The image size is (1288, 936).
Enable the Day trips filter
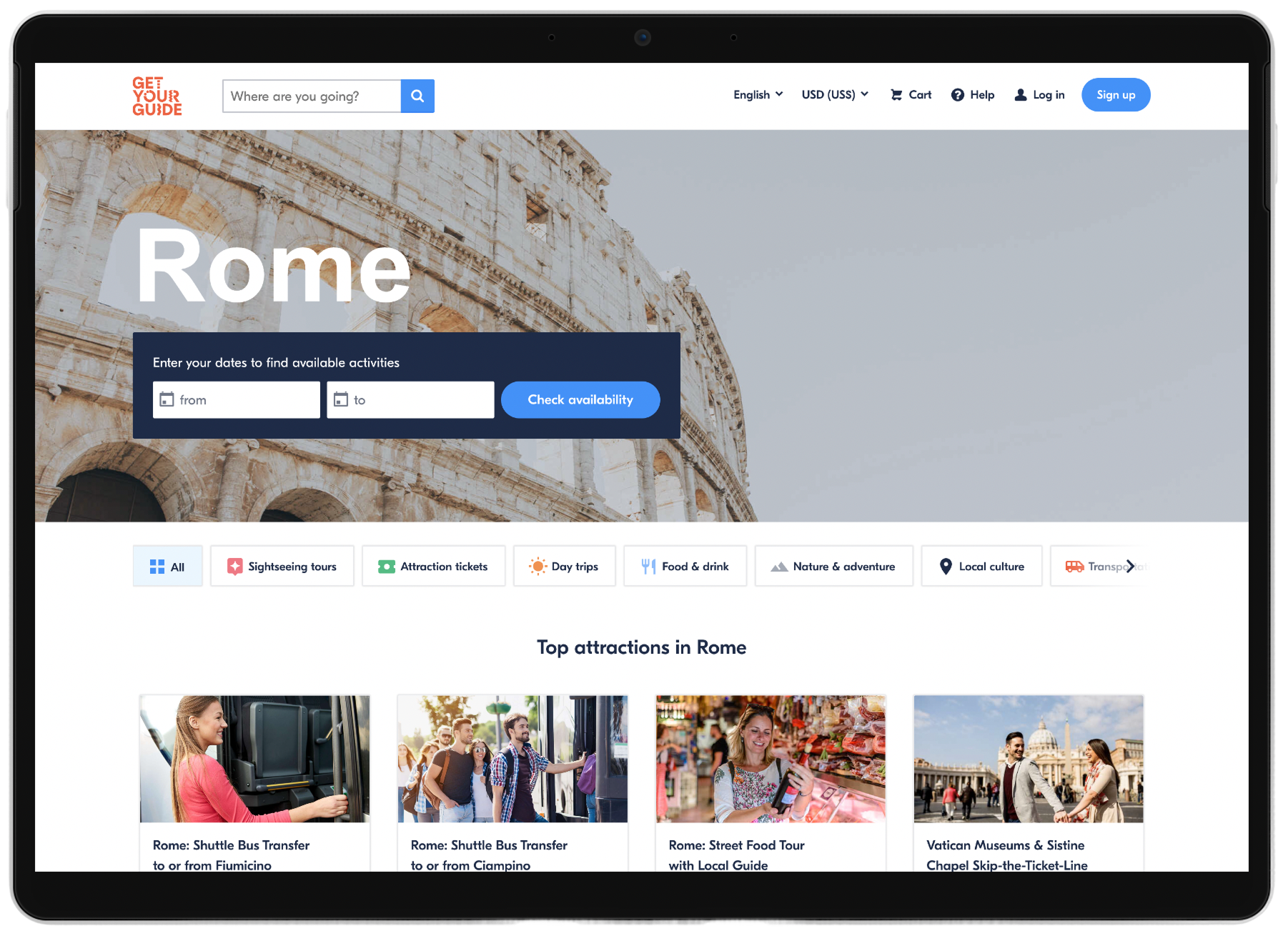[565, 565]
